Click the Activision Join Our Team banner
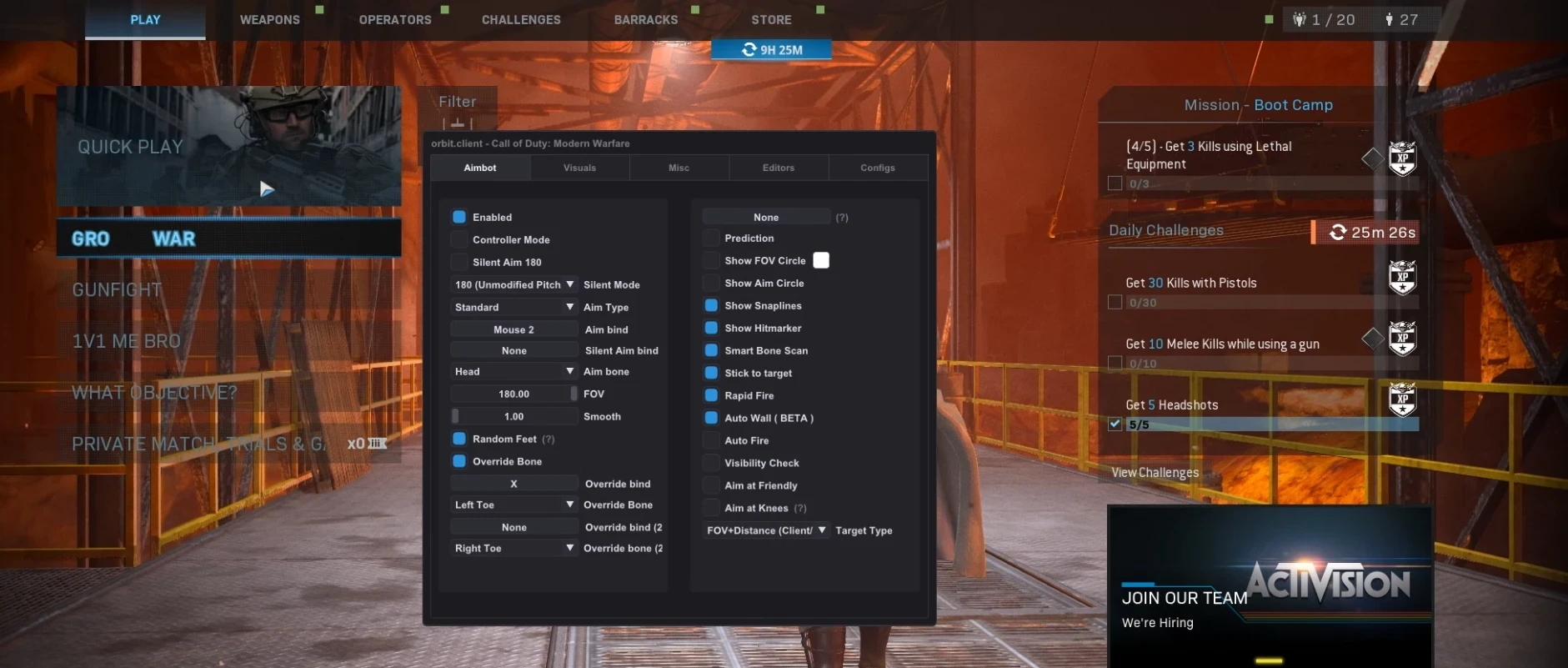Image resolution: width=1568 pixels, height=668 pixels. coord(1270,587)
